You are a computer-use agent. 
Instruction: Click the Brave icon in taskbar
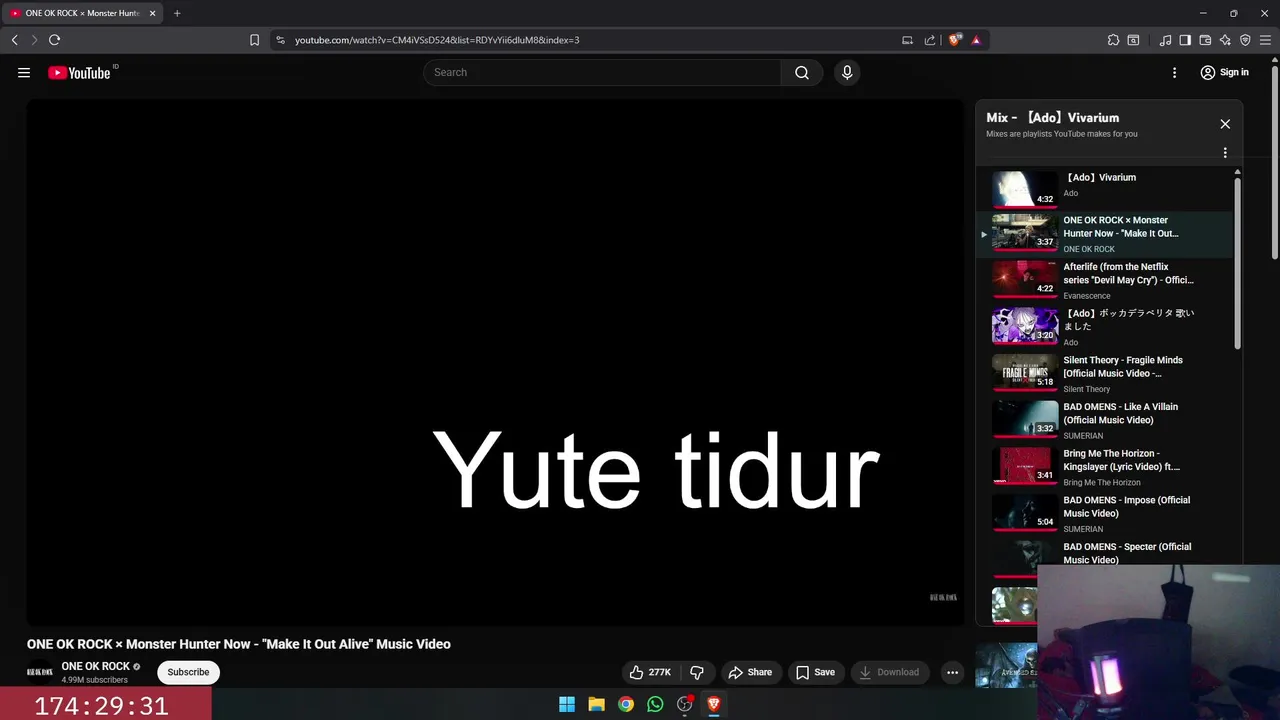714,704
